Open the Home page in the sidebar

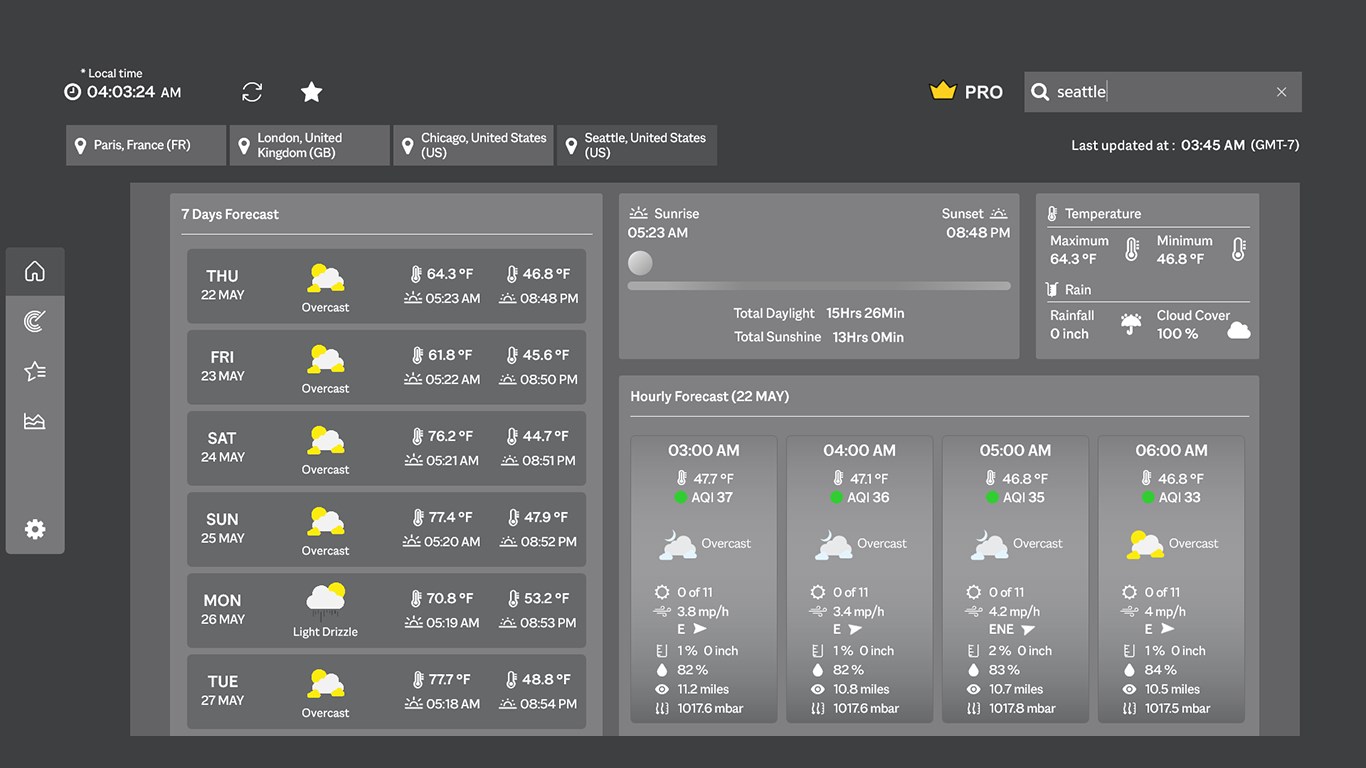point(35,270)
